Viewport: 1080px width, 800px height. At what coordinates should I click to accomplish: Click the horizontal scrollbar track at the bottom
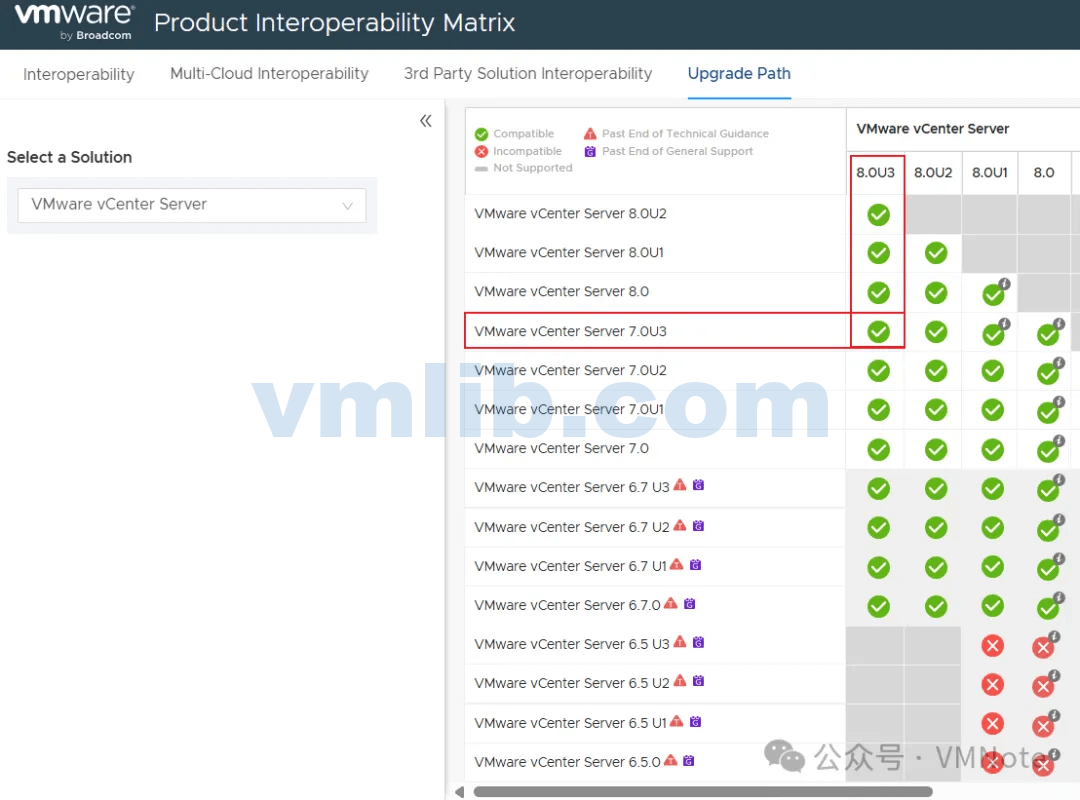(700, 791)
